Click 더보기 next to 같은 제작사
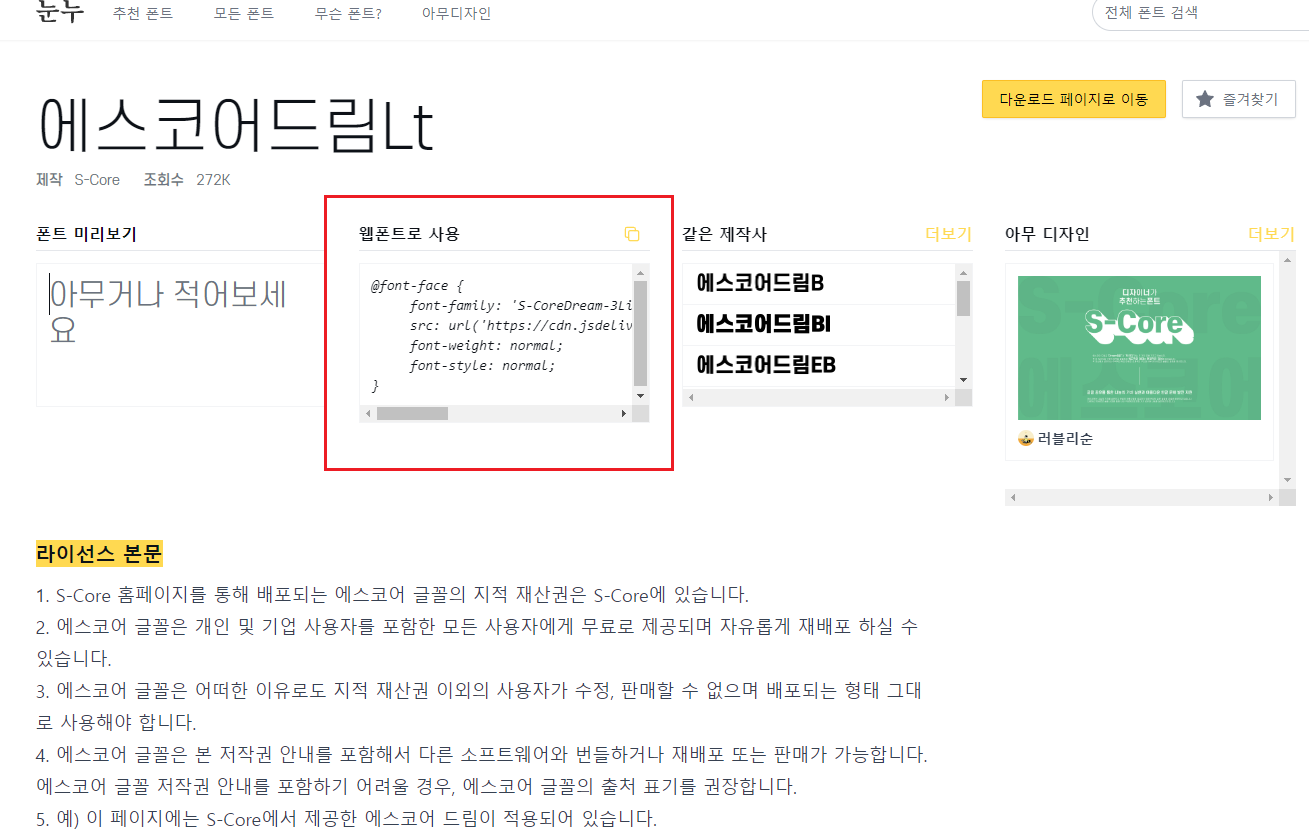Viewport: 1309px width, 831px height. [948, 234]
